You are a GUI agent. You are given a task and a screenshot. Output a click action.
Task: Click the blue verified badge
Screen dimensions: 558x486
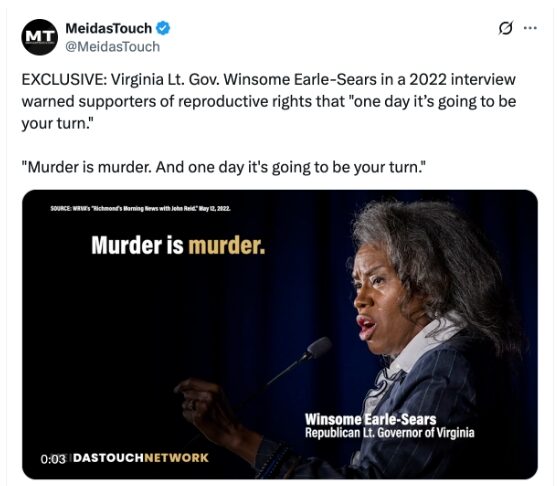(163, 28)
